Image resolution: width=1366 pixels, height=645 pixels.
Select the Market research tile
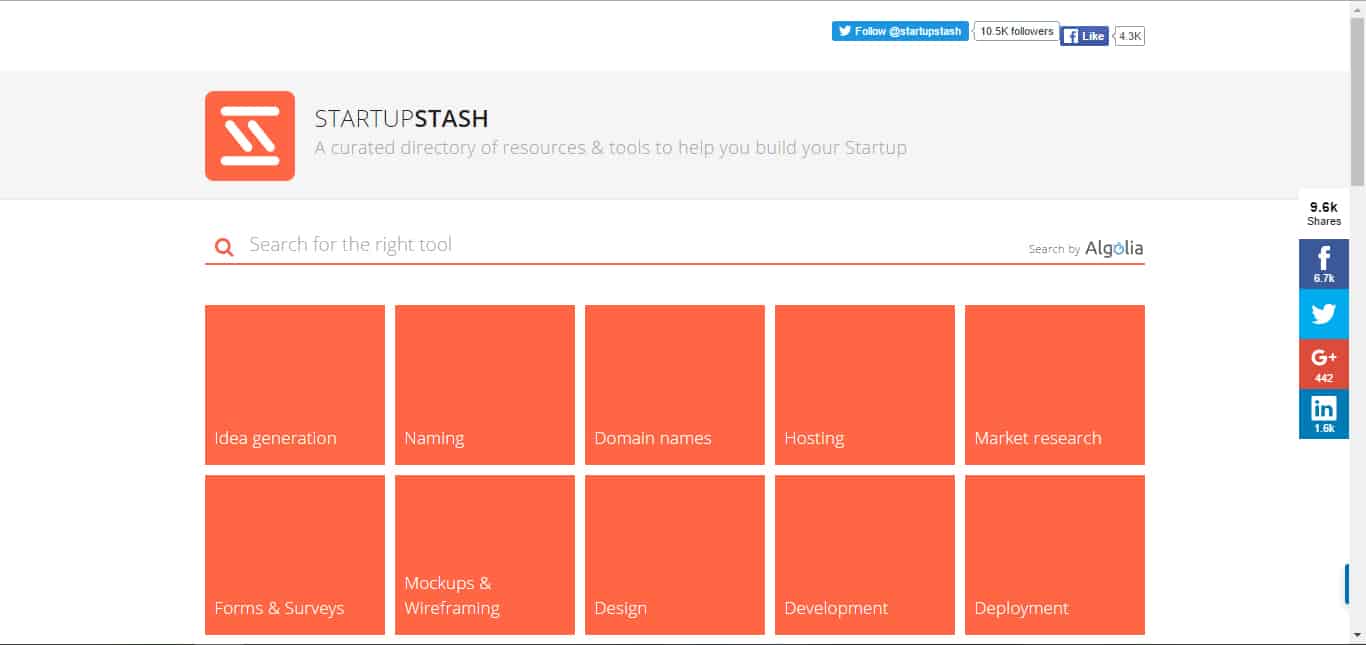click(1054, 385)
